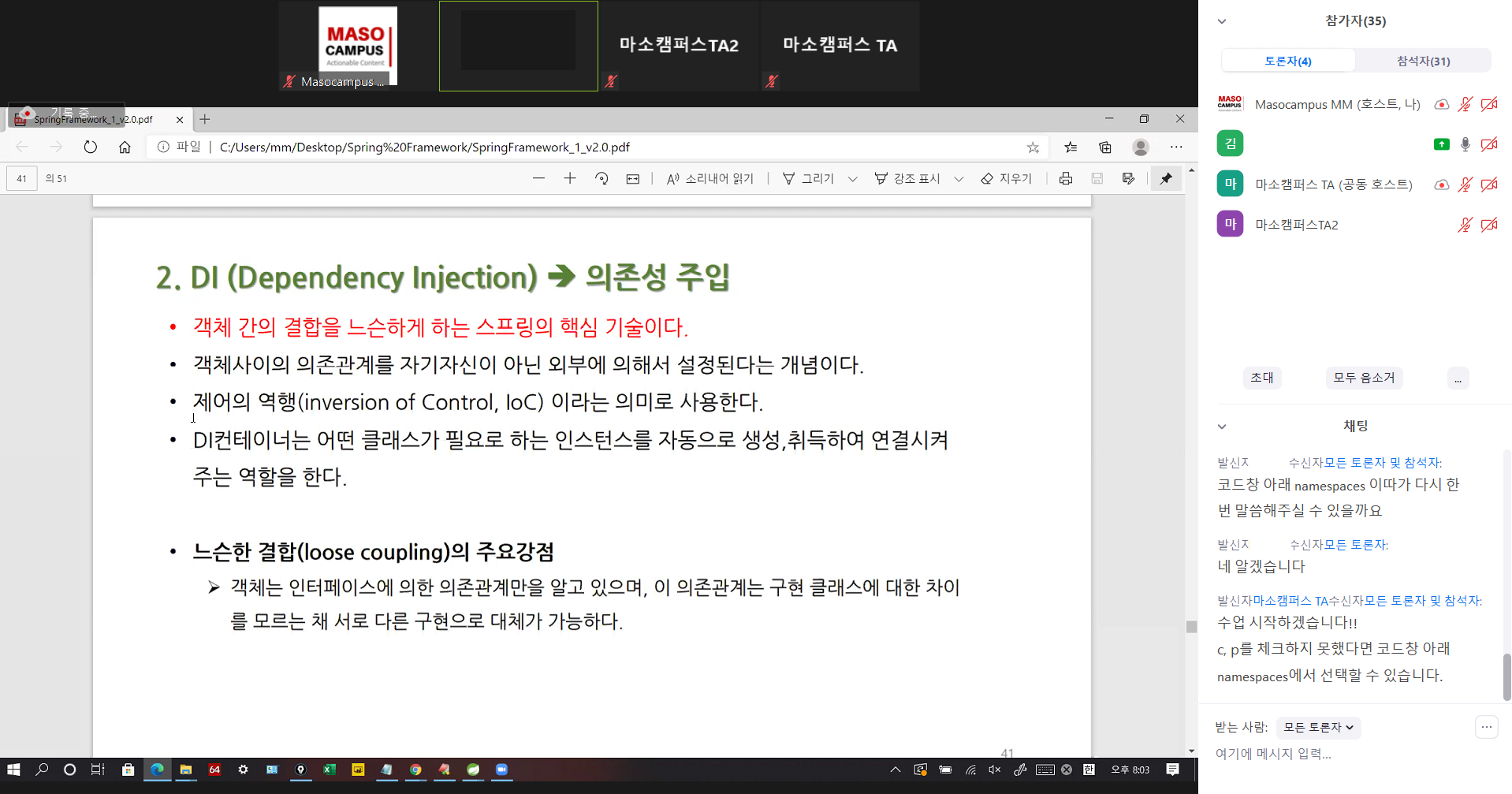1512x794 pixels.
Task: Toggle microphone for Masocampus MM host
Action: pos(1465,104)
